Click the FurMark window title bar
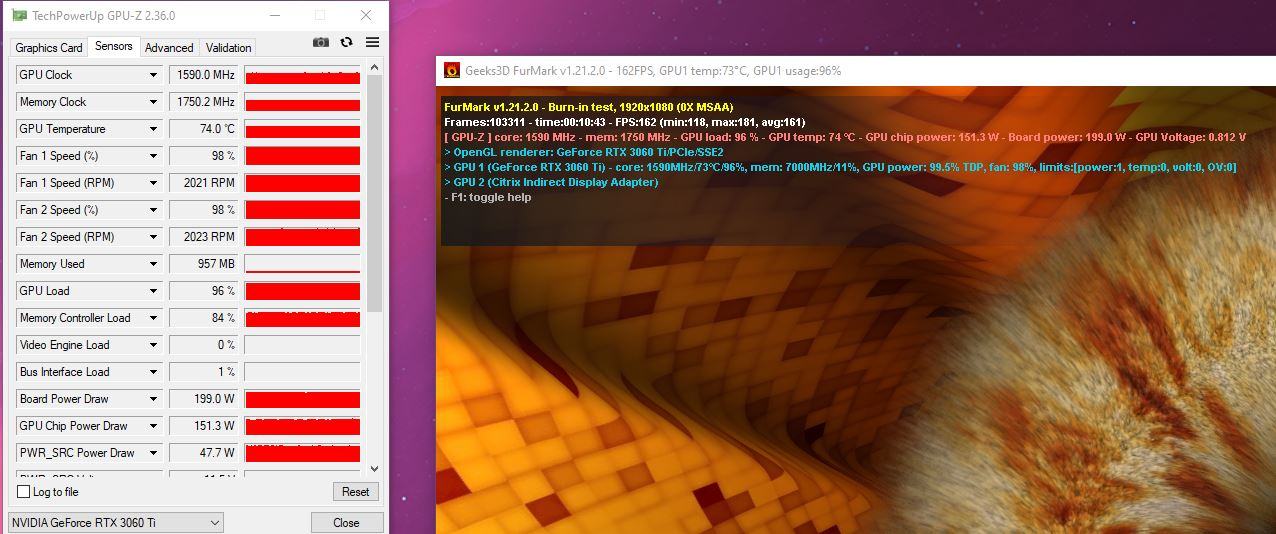The width and height of the screenshot is (1276, 534). pos(856,71)
